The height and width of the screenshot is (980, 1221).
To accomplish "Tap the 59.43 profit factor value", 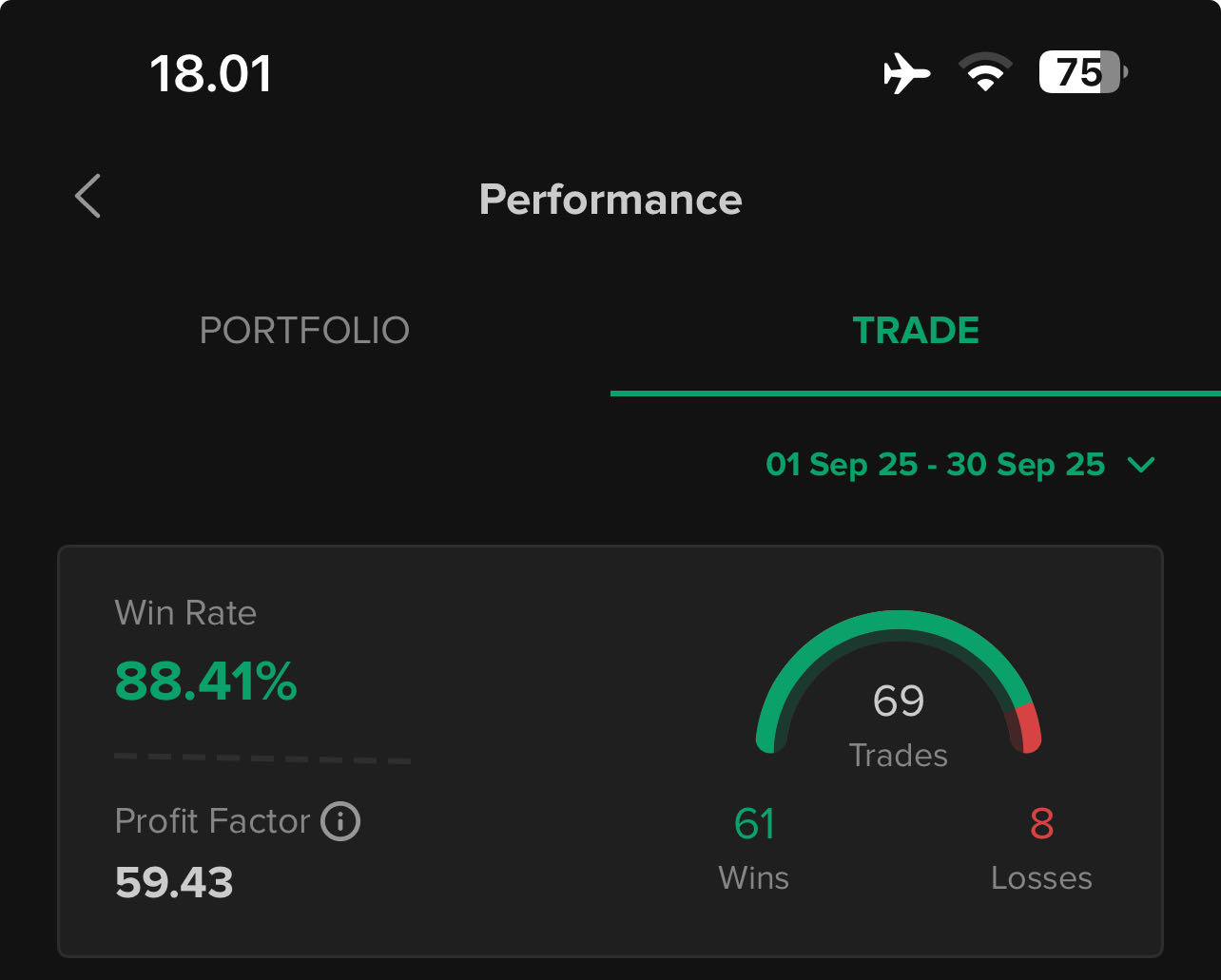I will coord(174,883).
